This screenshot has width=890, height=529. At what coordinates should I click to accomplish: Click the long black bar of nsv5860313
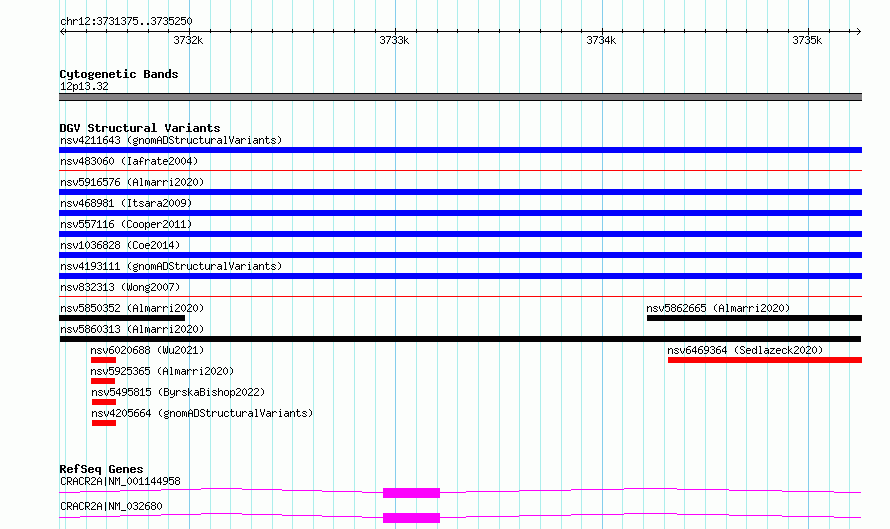tap(460, 339)
